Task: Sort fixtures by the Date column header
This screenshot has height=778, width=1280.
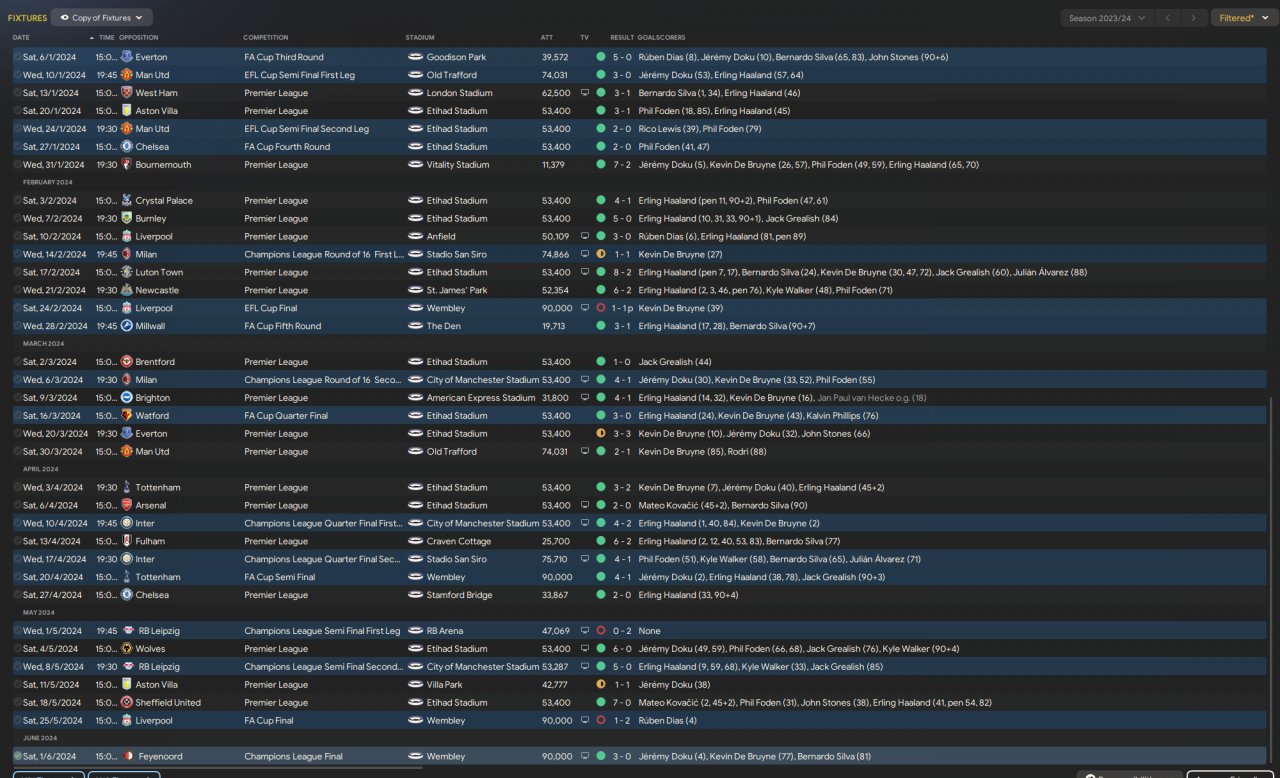Action: tap(21, 38)
